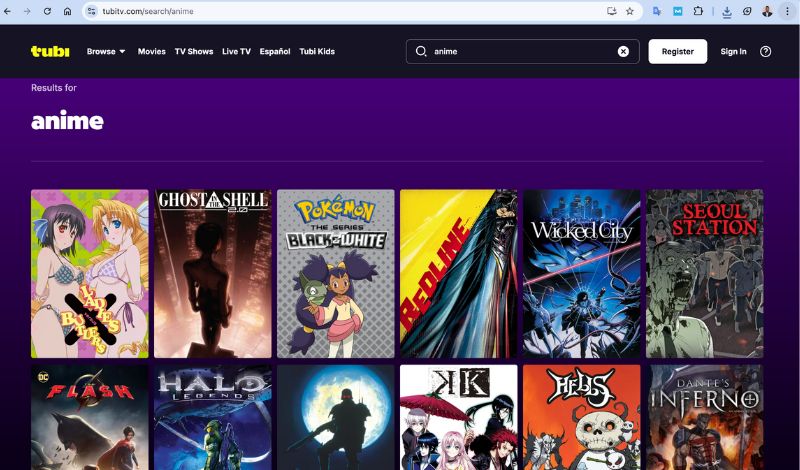Reload the page with the refresh icon
The width and height of the screenshot is (800, 470).
click(x=47, y=11)
